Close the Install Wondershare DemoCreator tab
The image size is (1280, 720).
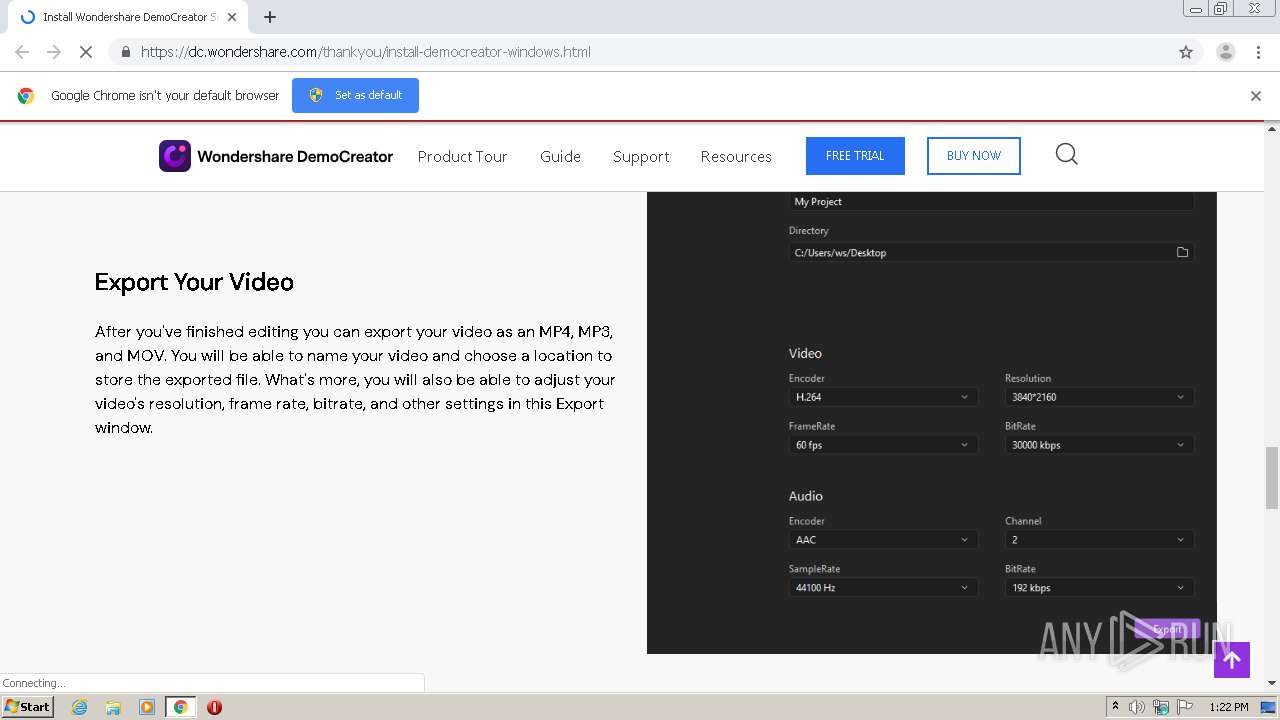pyautogui.click(x=232, y=17)
